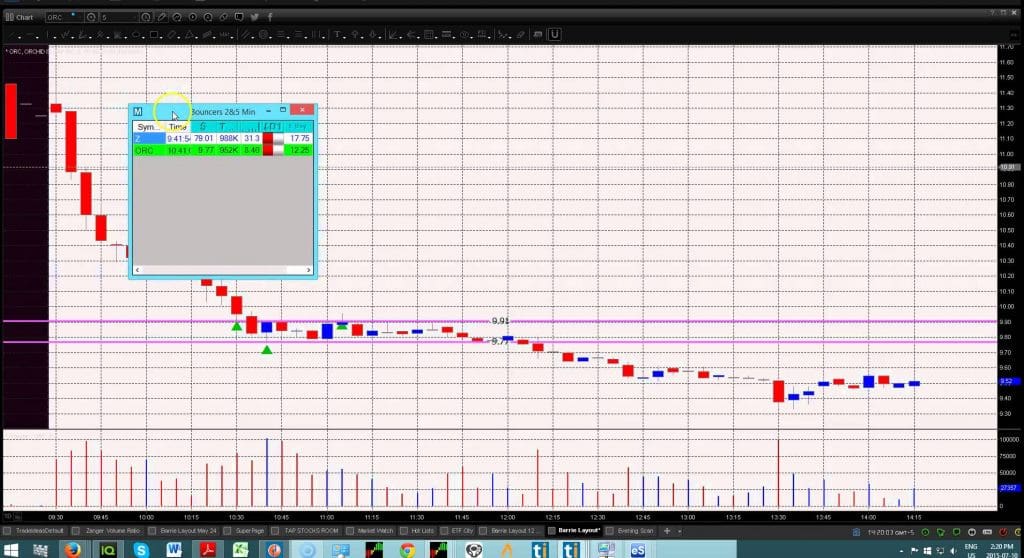The image size is (1024, 558).
Task: Open the IQ app from the taskbar
Action: coord(107,550)
